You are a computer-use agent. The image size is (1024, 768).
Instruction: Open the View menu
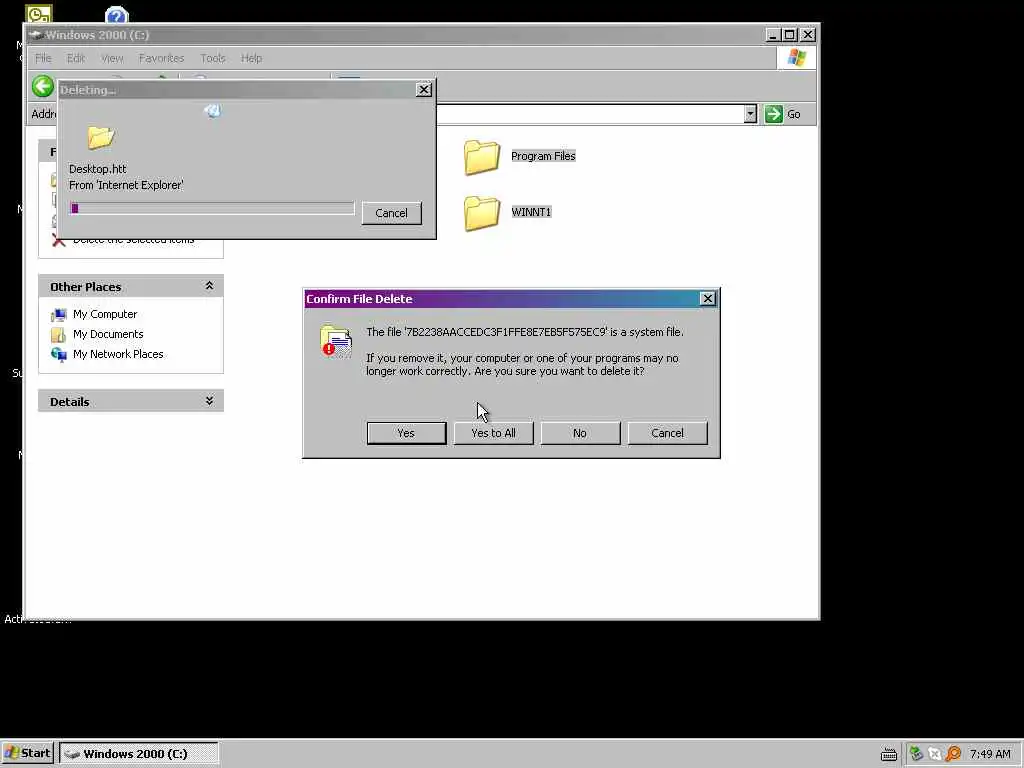[x=112, y=58]
